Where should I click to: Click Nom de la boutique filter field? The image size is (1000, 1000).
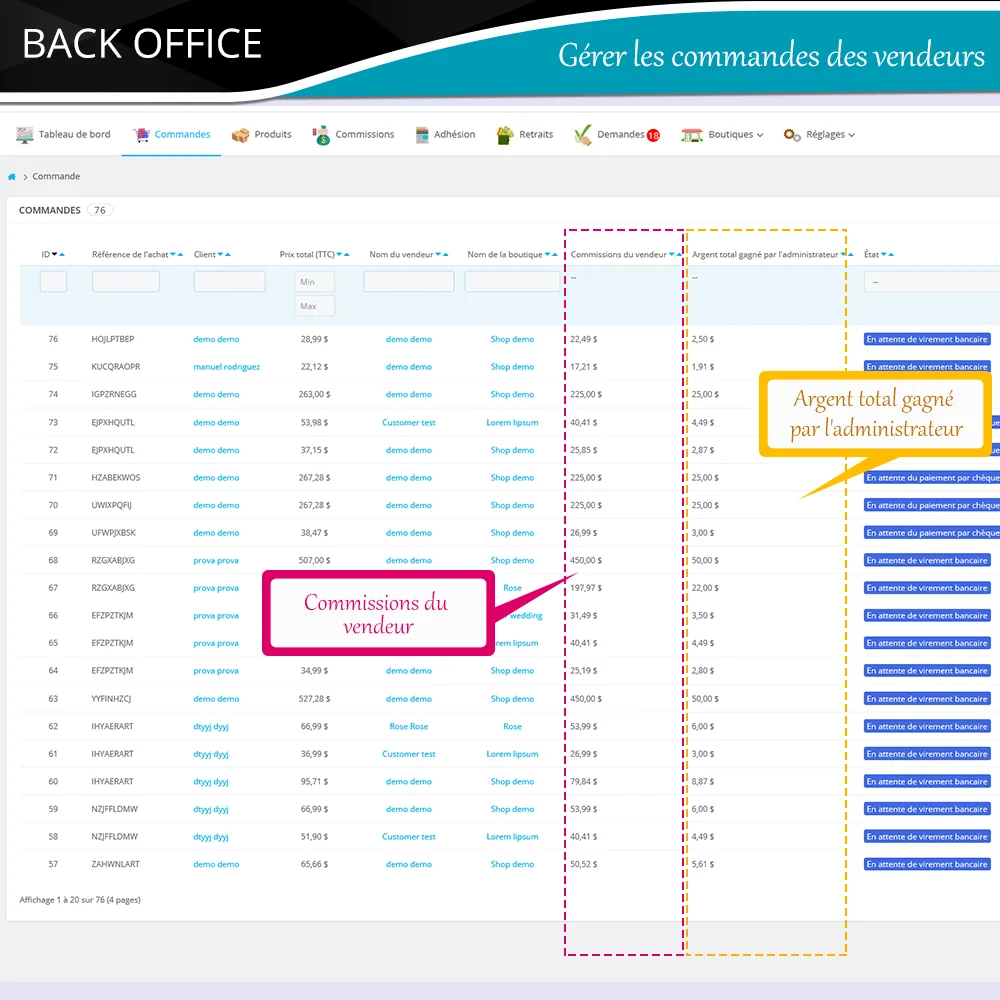click(x=512, y=282)
